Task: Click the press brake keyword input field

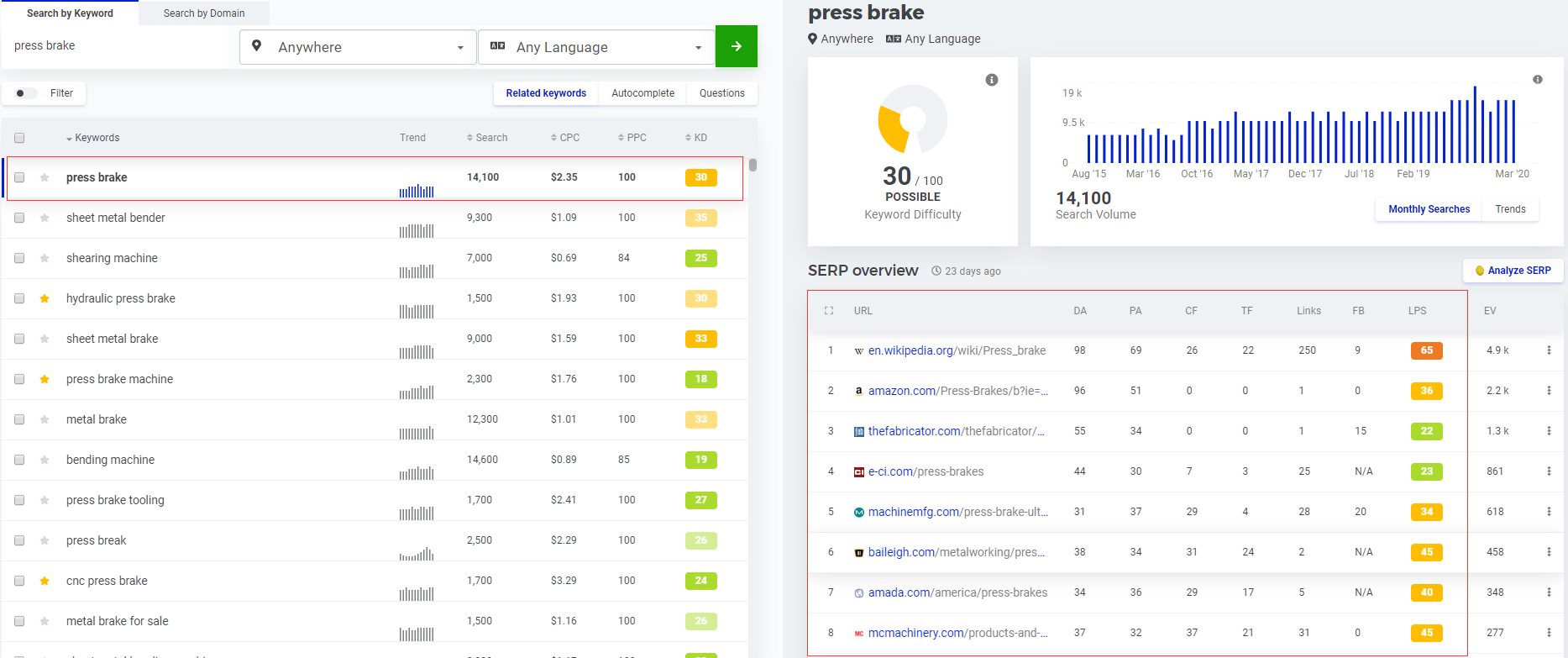Action: (118, 46)
